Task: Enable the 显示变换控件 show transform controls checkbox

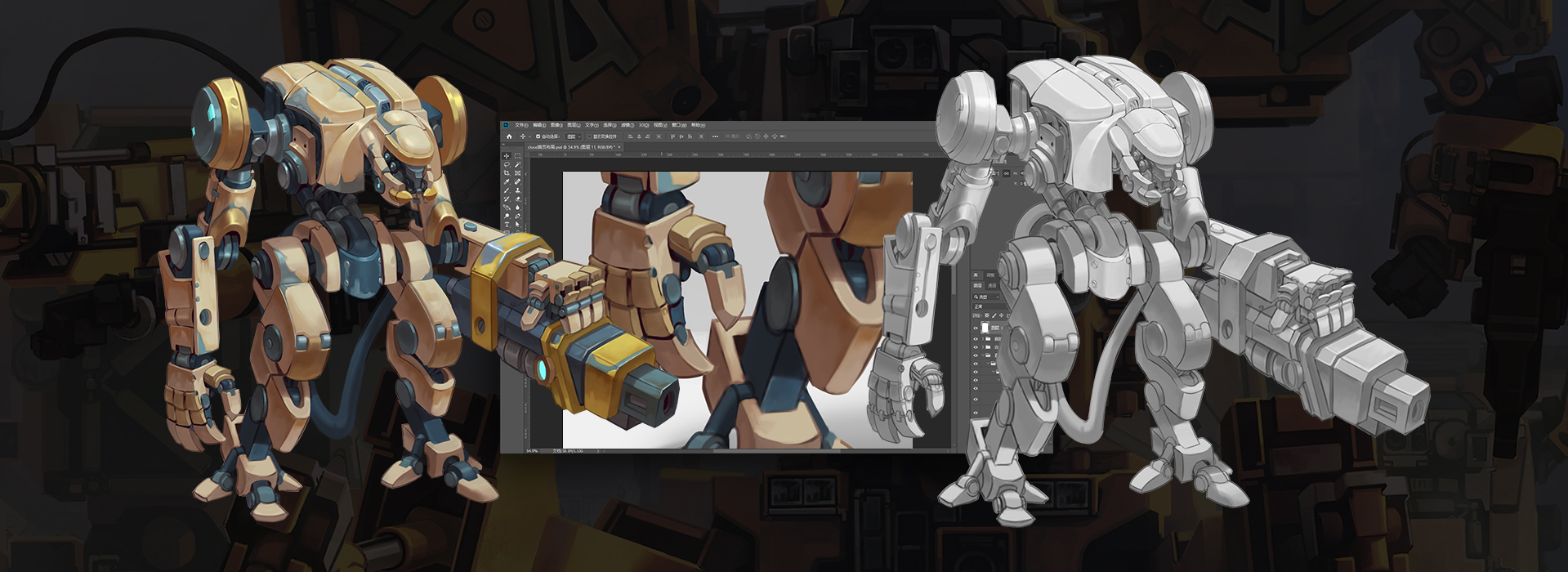Action: point(589,136)
